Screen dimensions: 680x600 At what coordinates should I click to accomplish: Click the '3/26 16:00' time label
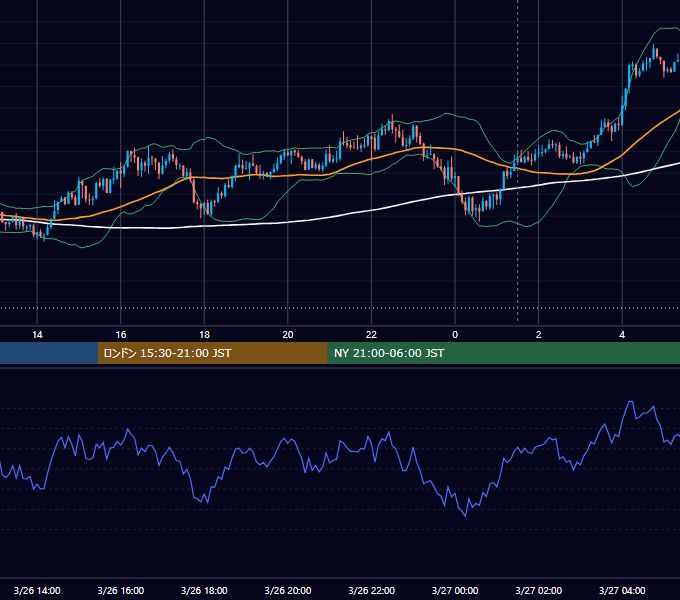[x=121, y=590]
